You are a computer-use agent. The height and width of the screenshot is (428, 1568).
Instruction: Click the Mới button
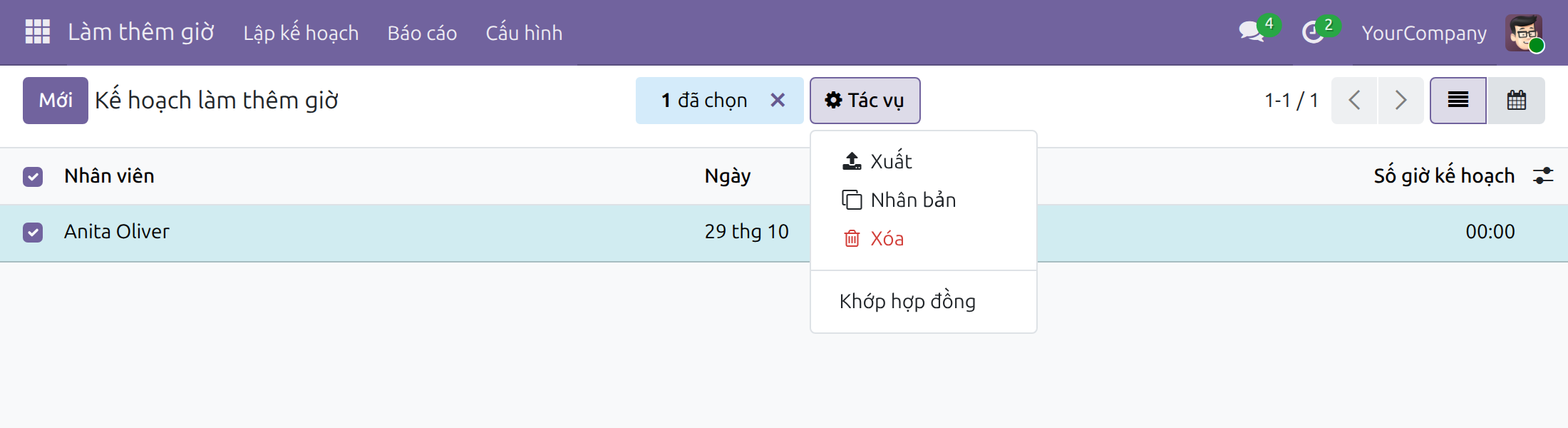pos(56,101)
